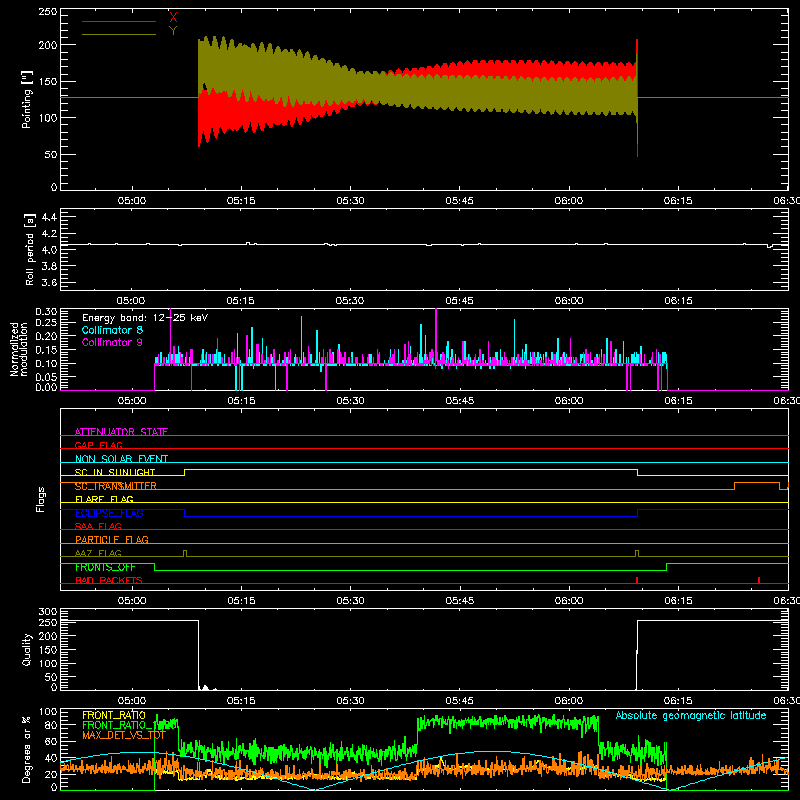Click the SC_IN_SUNLIGHT flag label
The height and width of the screenshot is (800, 800).
click(x=115, y=472)
